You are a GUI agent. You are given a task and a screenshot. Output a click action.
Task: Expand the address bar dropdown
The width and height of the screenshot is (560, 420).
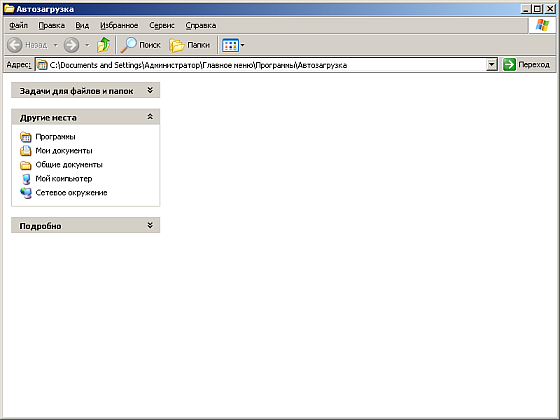click(492, 65)
